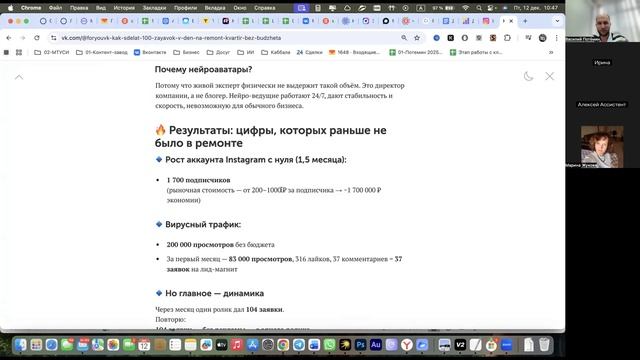The image size is (640, 360).
Task: Open the 02-МТУСИ bookmark folder
Action: 52,52
